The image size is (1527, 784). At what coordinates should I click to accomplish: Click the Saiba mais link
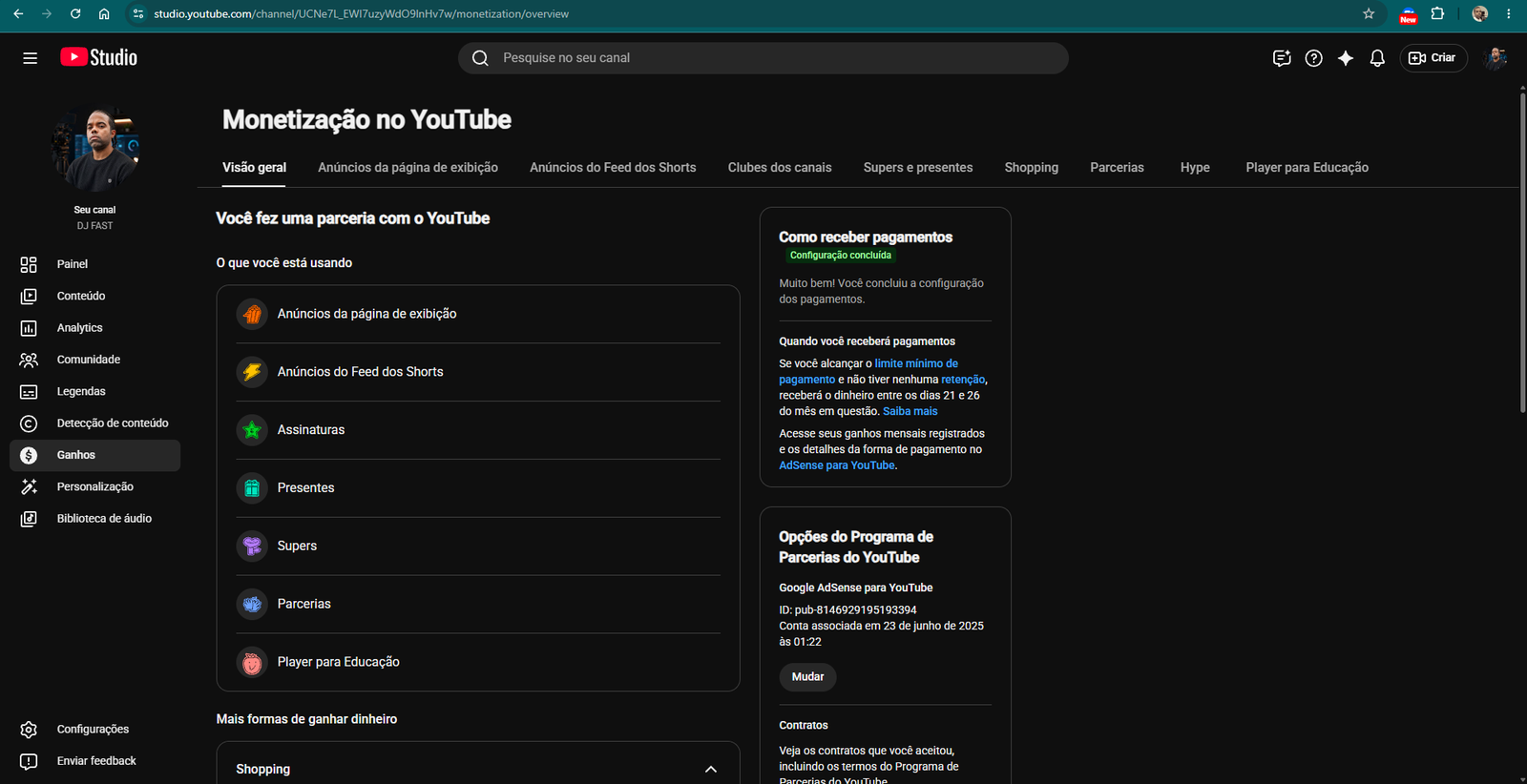pos(910,411)
